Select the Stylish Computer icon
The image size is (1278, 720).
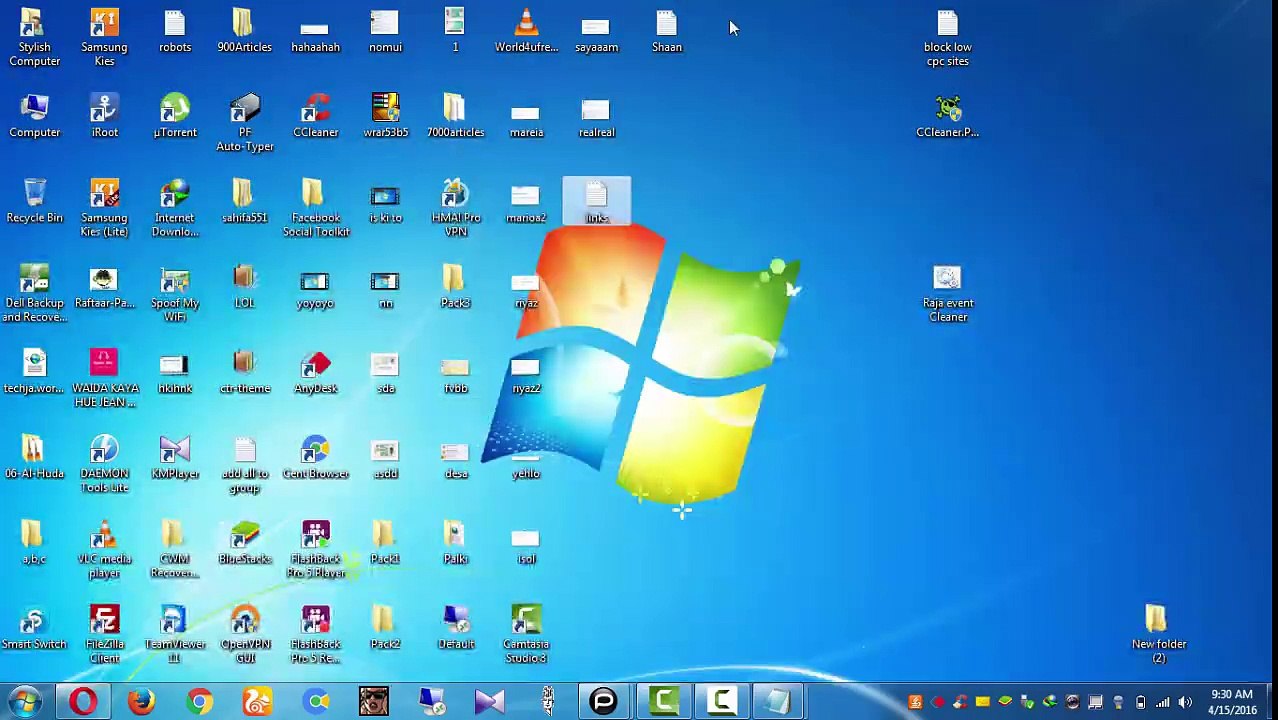(x=34, y=37)
